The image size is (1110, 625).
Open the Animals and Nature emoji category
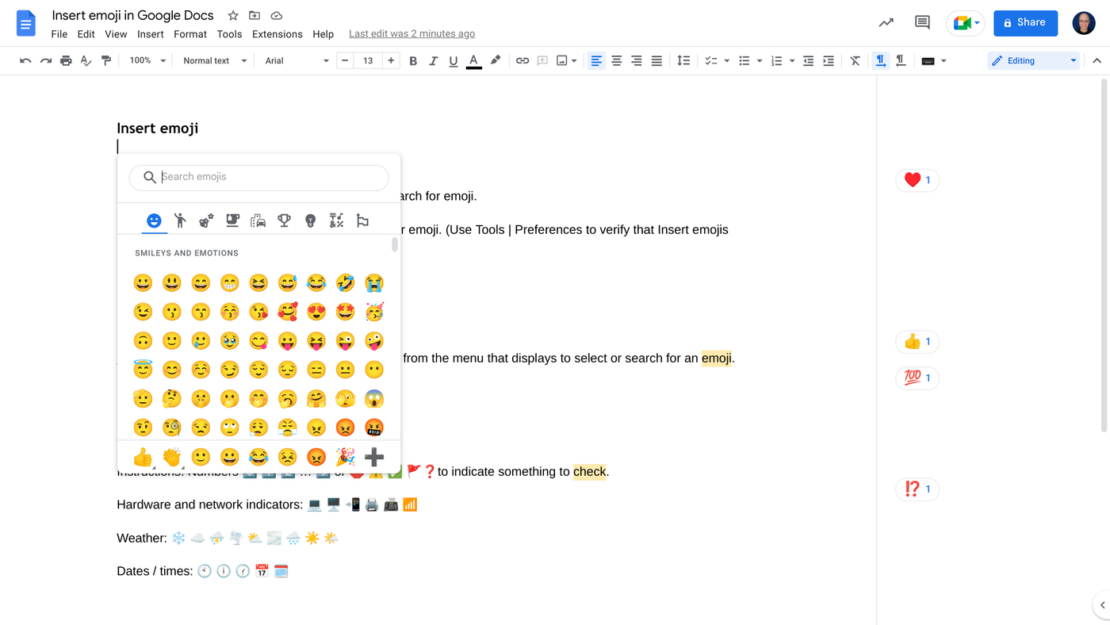206,219
